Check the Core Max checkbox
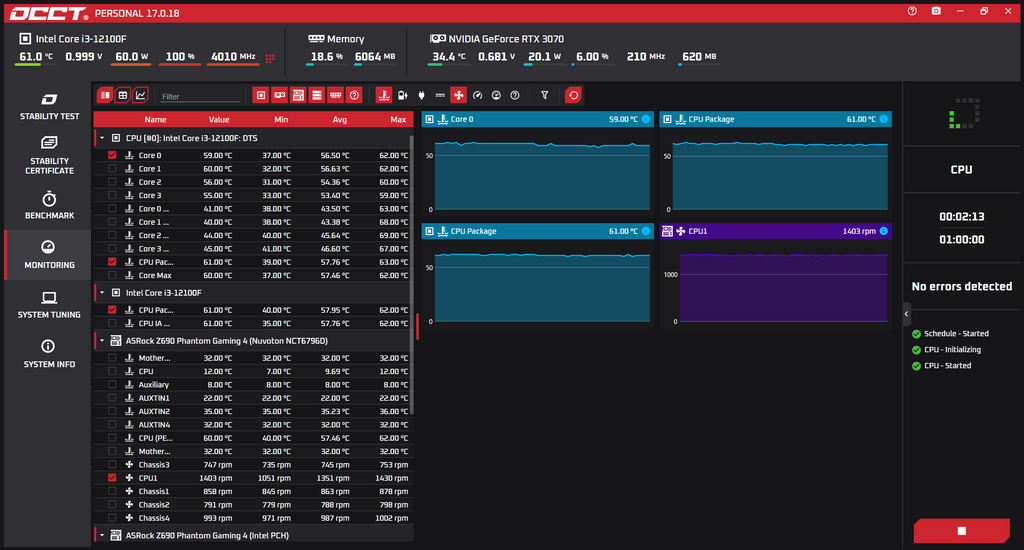This screenshot has height=550, width=1024. (x=112, y=275)
